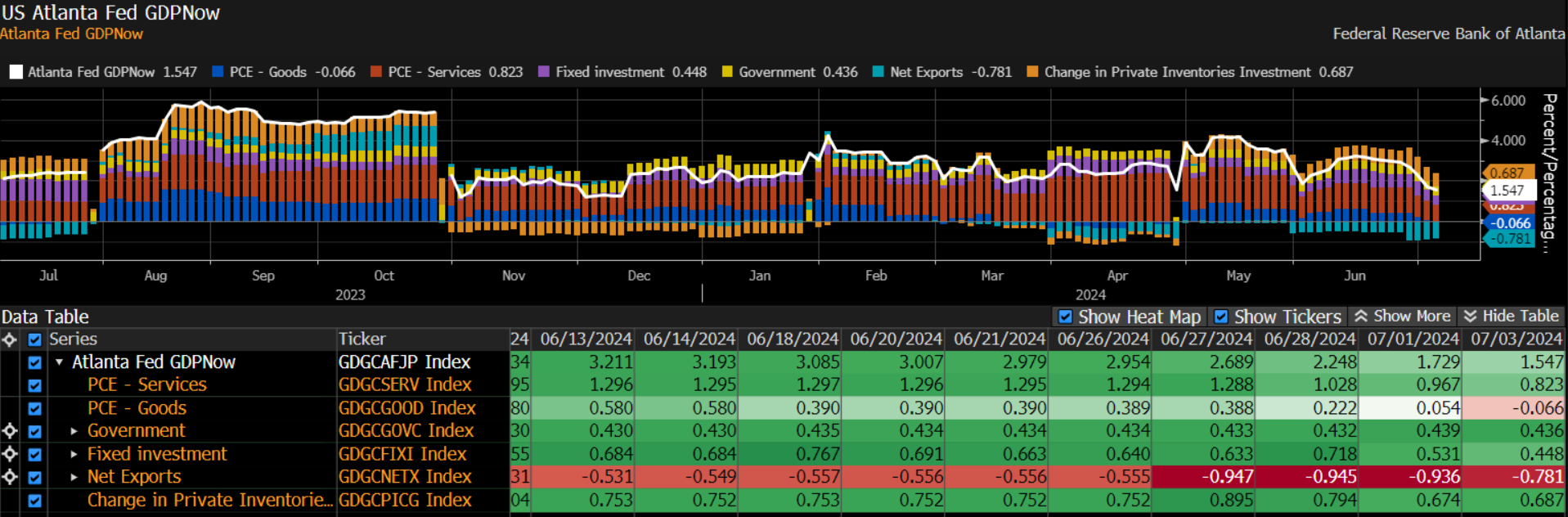Viewport: 1568px width, 517px height.
Task: Click the PCE - Goods series name in table
Action: pyautogui.click(x=137, y=408)
